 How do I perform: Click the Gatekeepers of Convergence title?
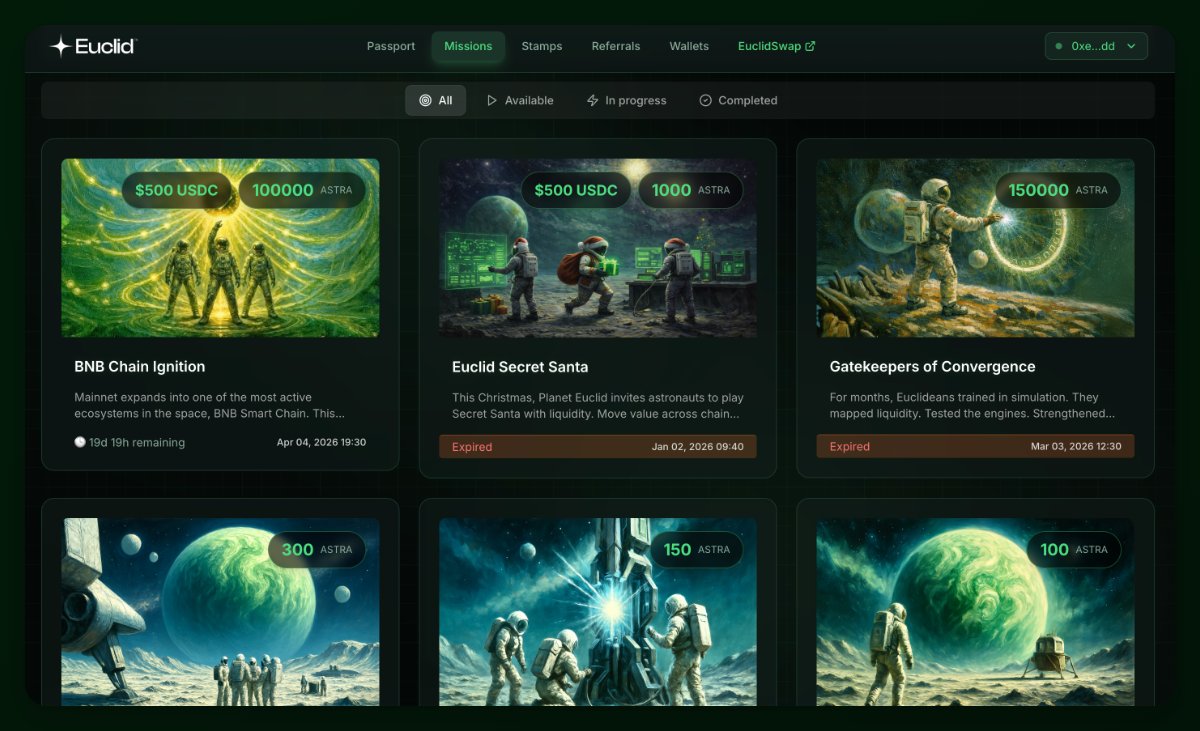[x=932, y=367]
